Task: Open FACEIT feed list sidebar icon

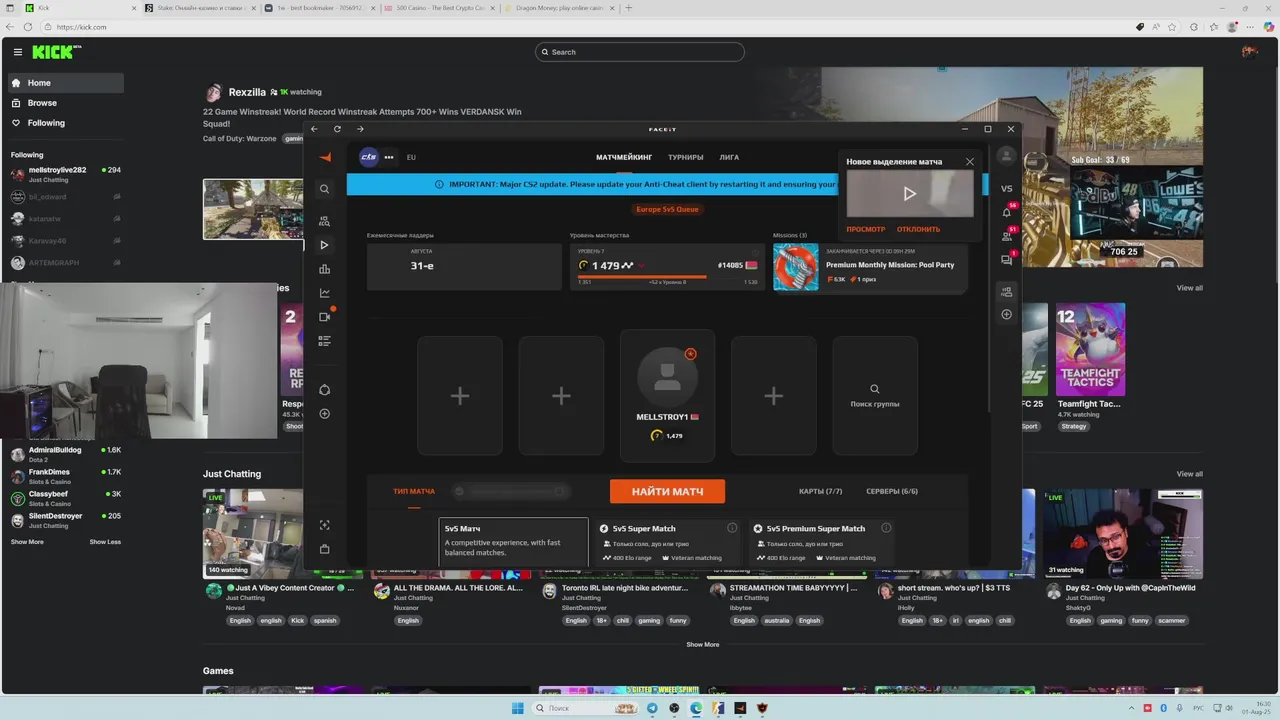Action: coord(324,341)
